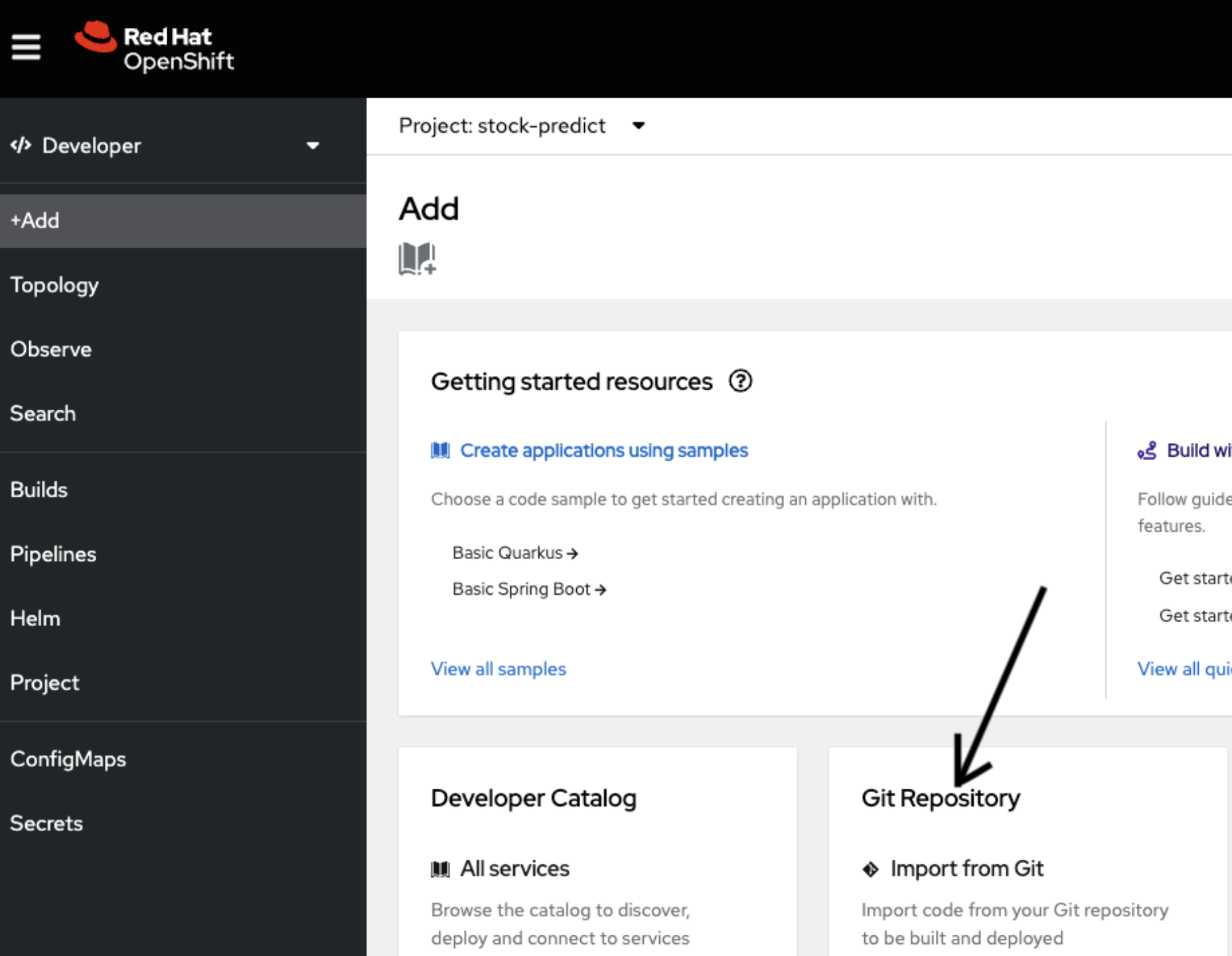Select +Add in the sidebar
Image resolution: width=1232 pixels, height=956 pixels.
(183, 220)
